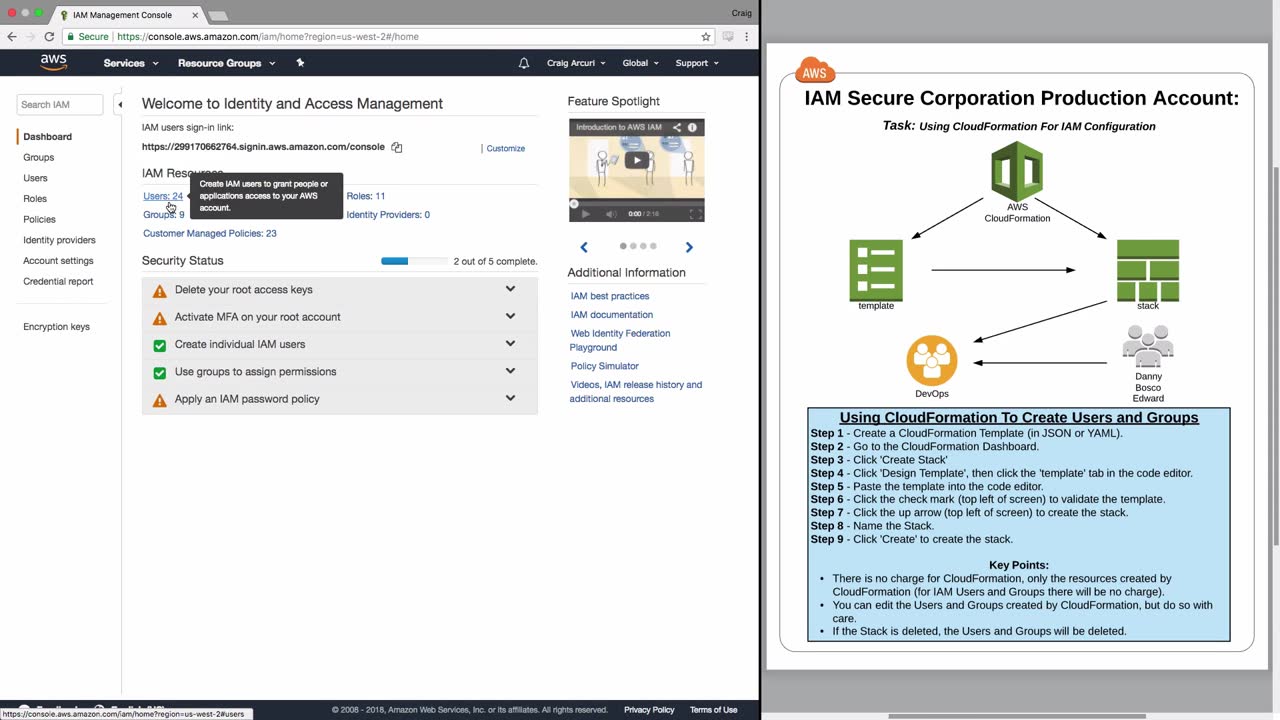The height and width of the screenshot is (720, 1280).
Task: Open Groups in the IAM sidebar
Action: tap(39, 158)
